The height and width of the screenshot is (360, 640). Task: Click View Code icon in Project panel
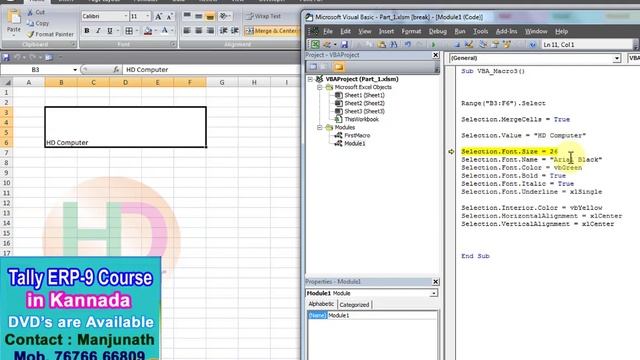[313, 67]
